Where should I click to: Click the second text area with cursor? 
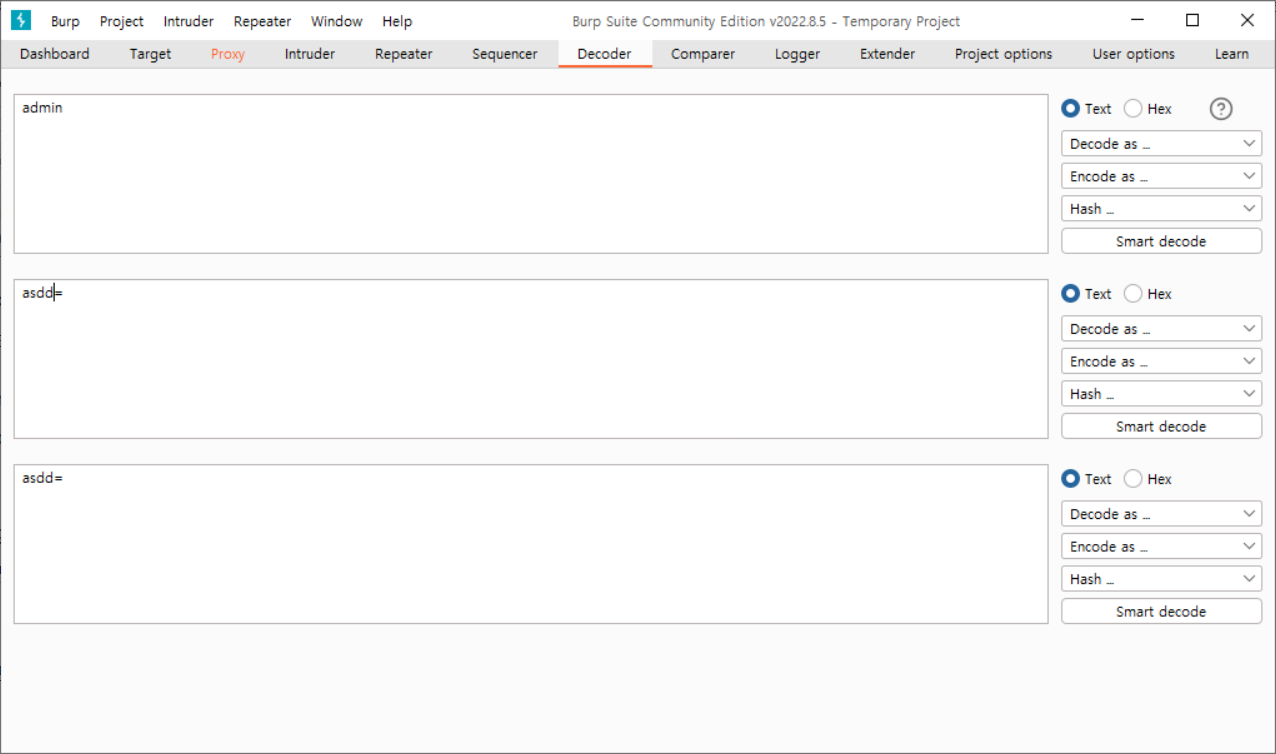click(531, 359)
